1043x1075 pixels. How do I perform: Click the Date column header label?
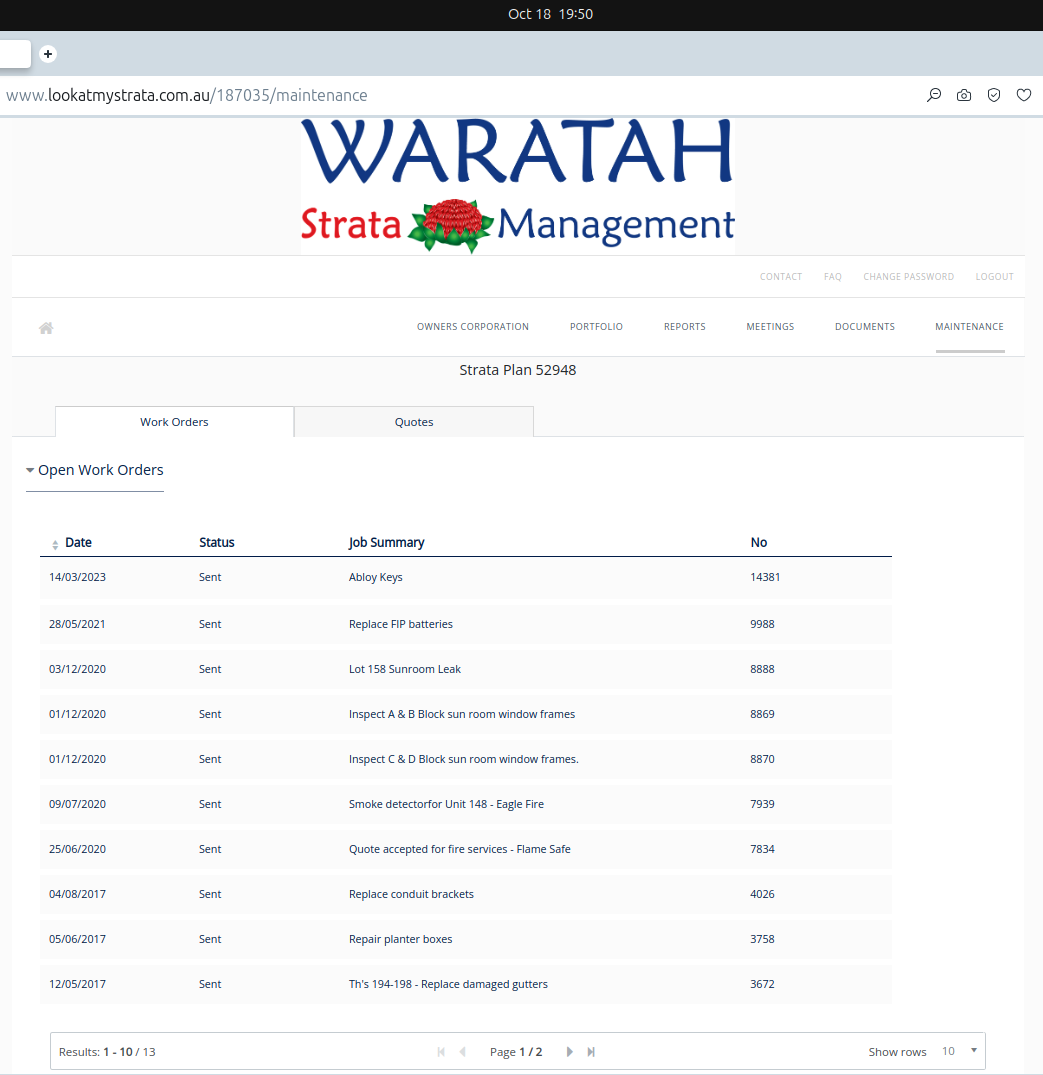pos(78,542)
